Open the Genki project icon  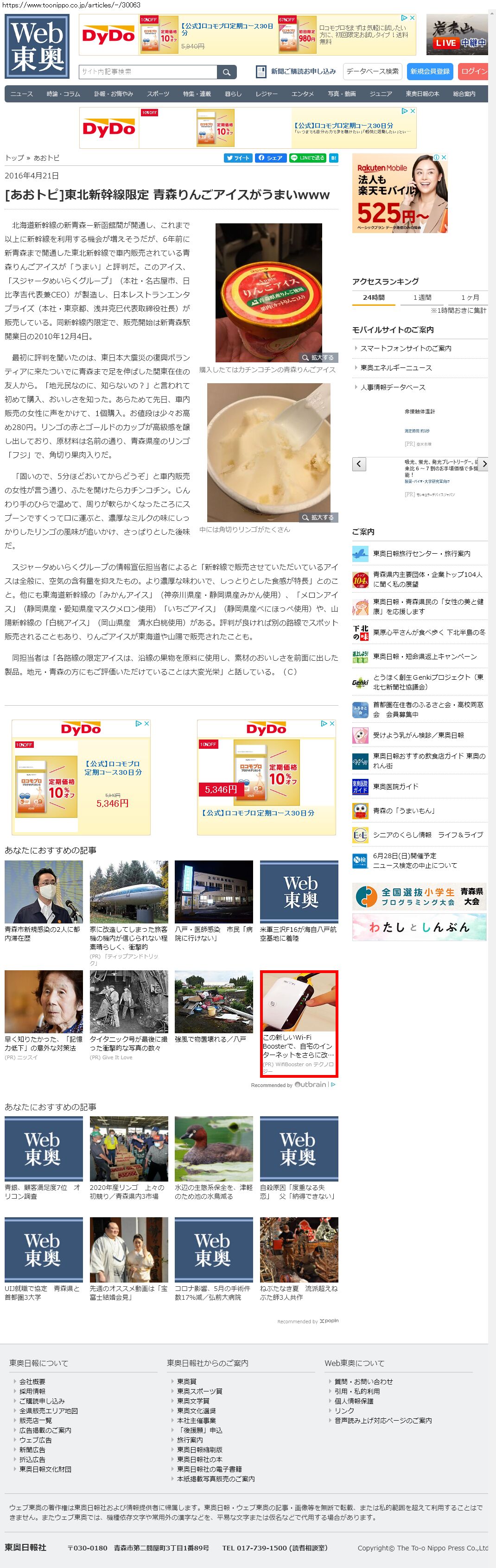360,683
